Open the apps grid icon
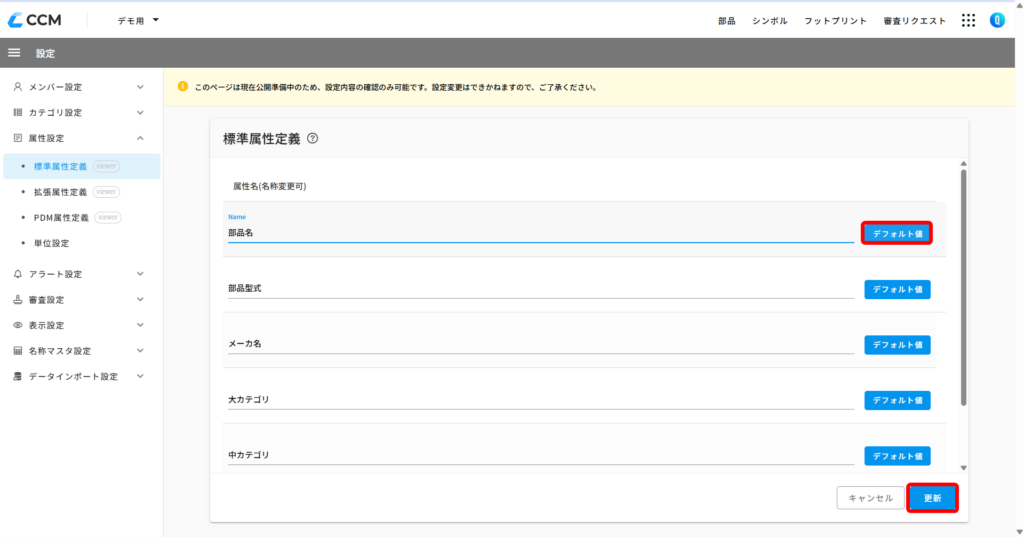1024x537 pixels. pyautogui.click(x=968, y=21)
